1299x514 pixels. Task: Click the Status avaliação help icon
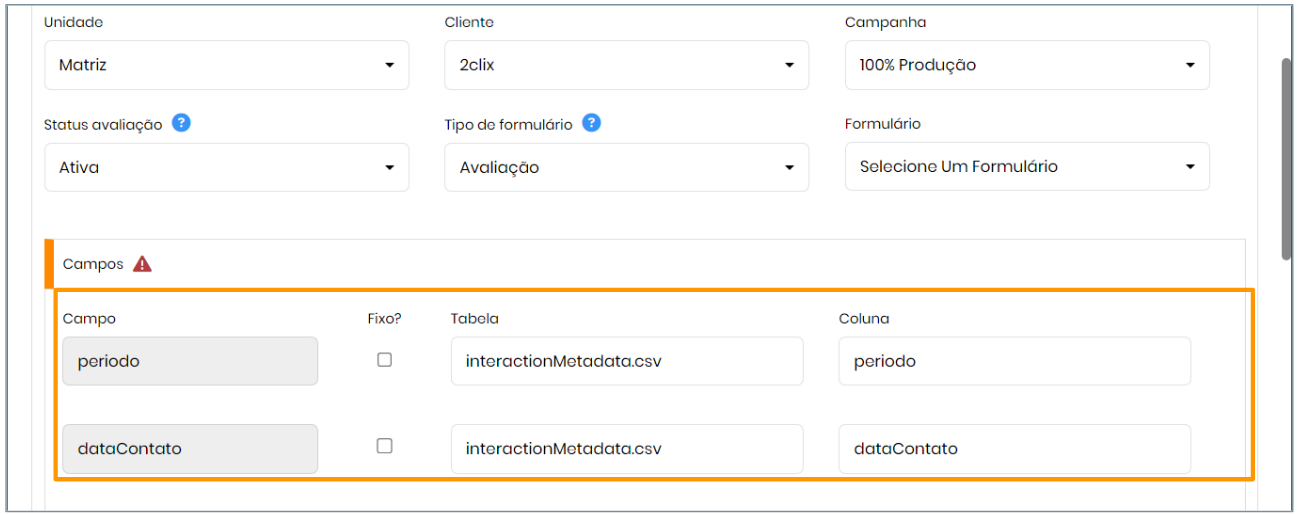coord(181,123)
